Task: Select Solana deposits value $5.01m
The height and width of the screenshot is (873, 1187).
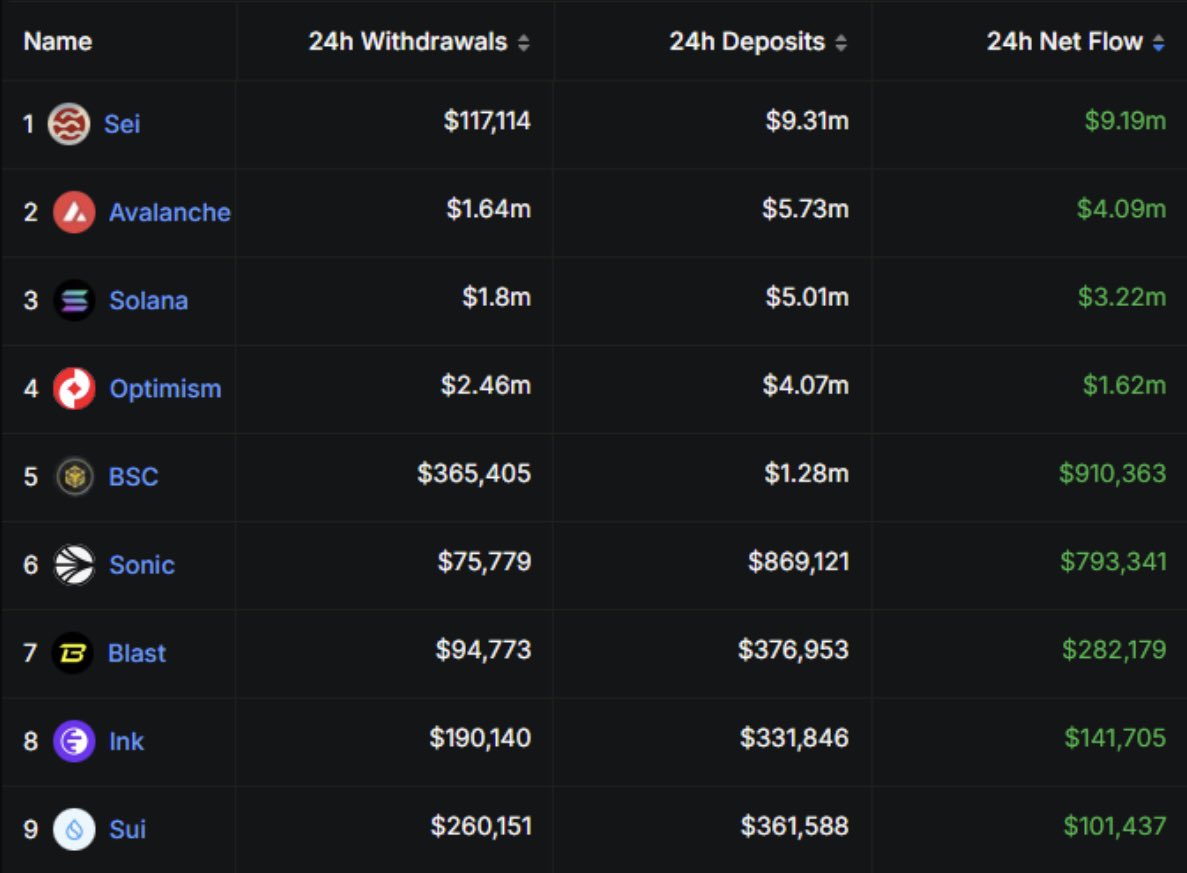Action: 807,297
